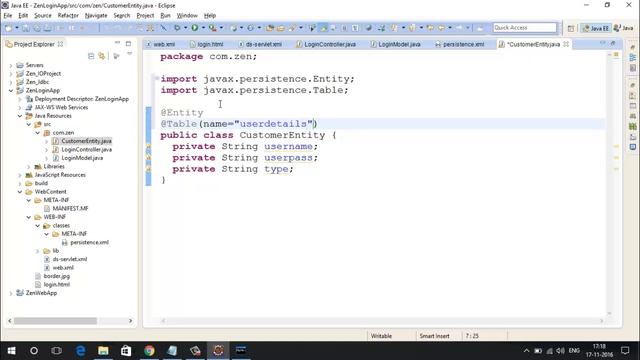Click inside the Quick Access field
The height and width of the screenshot is (360, 640).
coord(524,28)
